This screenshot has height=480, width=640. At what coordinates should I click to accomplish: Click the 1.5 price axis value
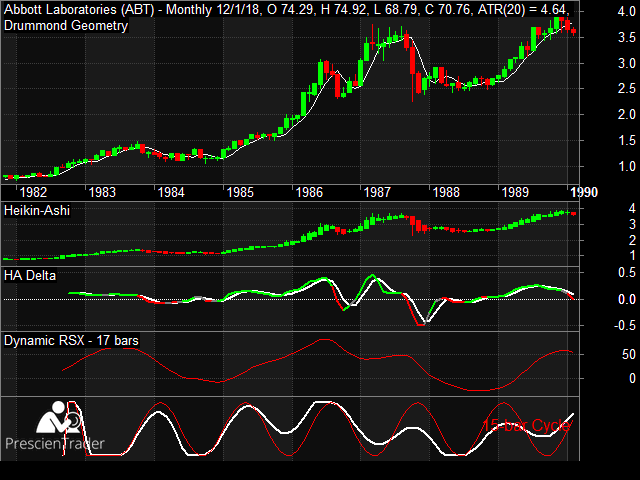tap(627, 140)
